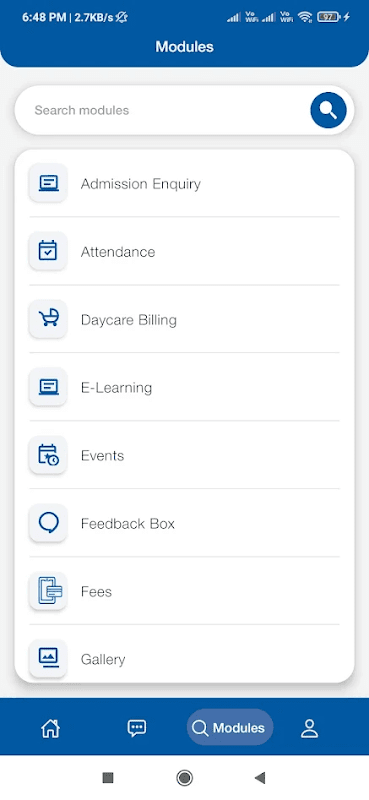
Task: Tap Android back navigation triangle
Action: (x=260, y=778)
